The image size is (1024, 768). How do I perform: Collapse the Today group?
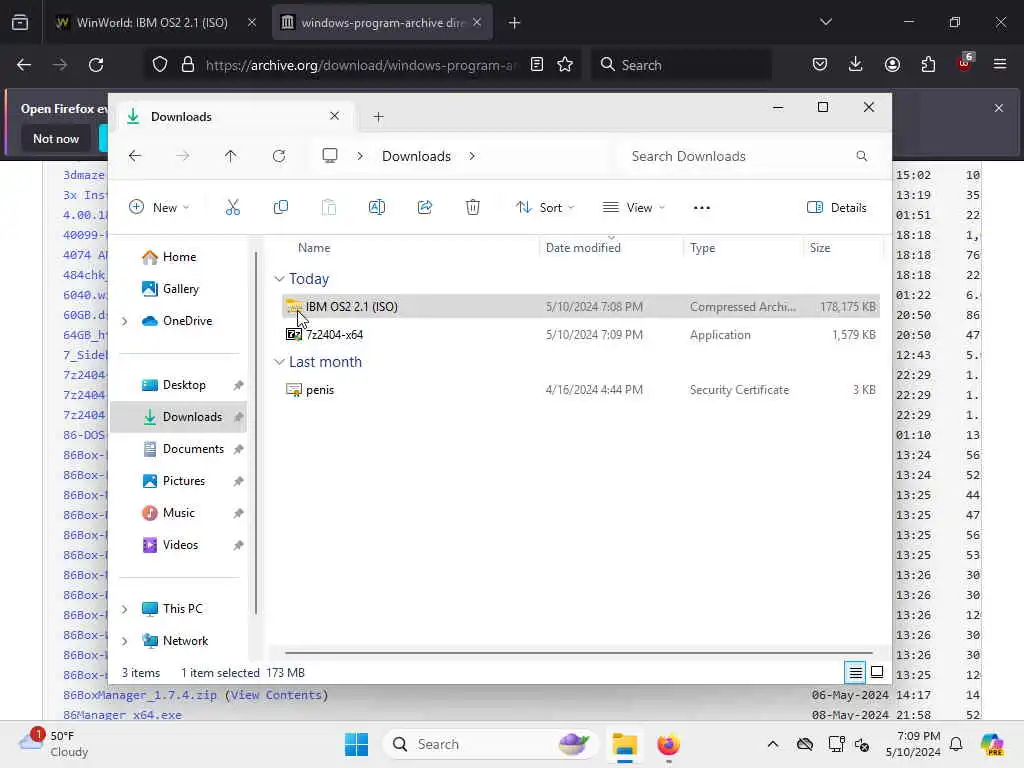pos(279,279)
